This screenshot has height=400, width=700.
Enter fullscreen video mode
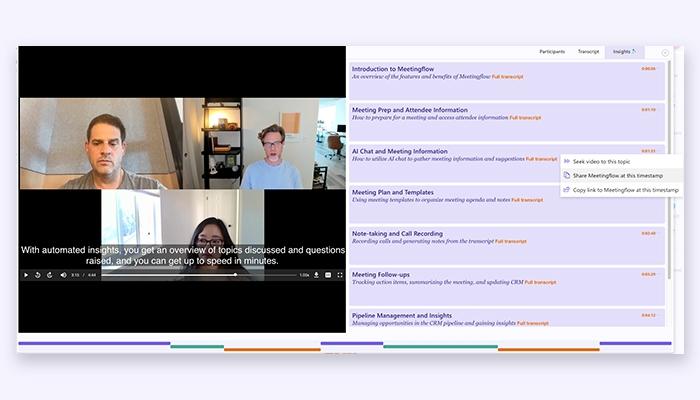coord(340,275)
